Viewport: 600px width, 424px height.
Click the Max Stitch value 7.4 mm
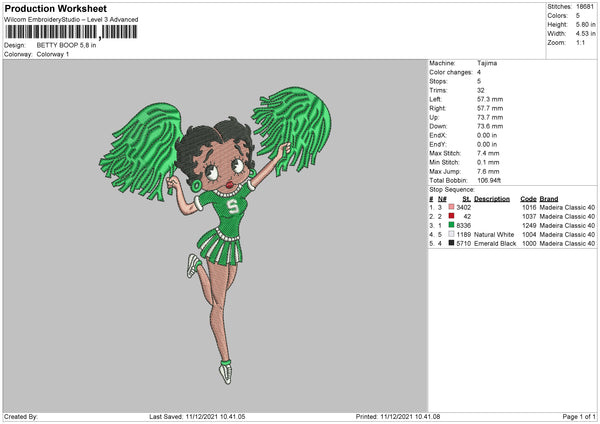pos(488,153)
